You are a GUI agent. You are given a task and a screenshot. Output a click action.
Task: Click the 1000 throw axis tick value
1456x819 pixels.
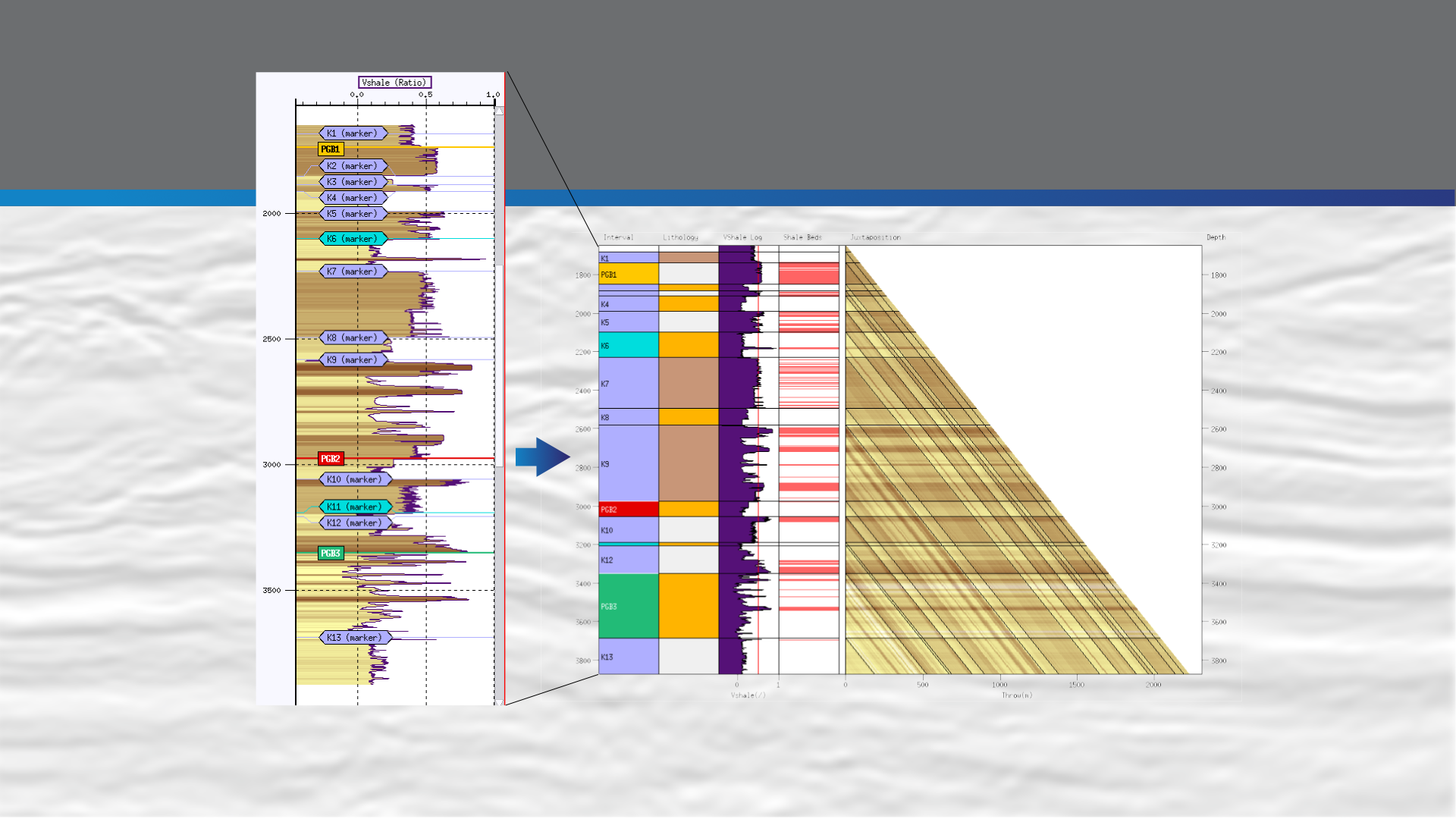coord(999,685)
